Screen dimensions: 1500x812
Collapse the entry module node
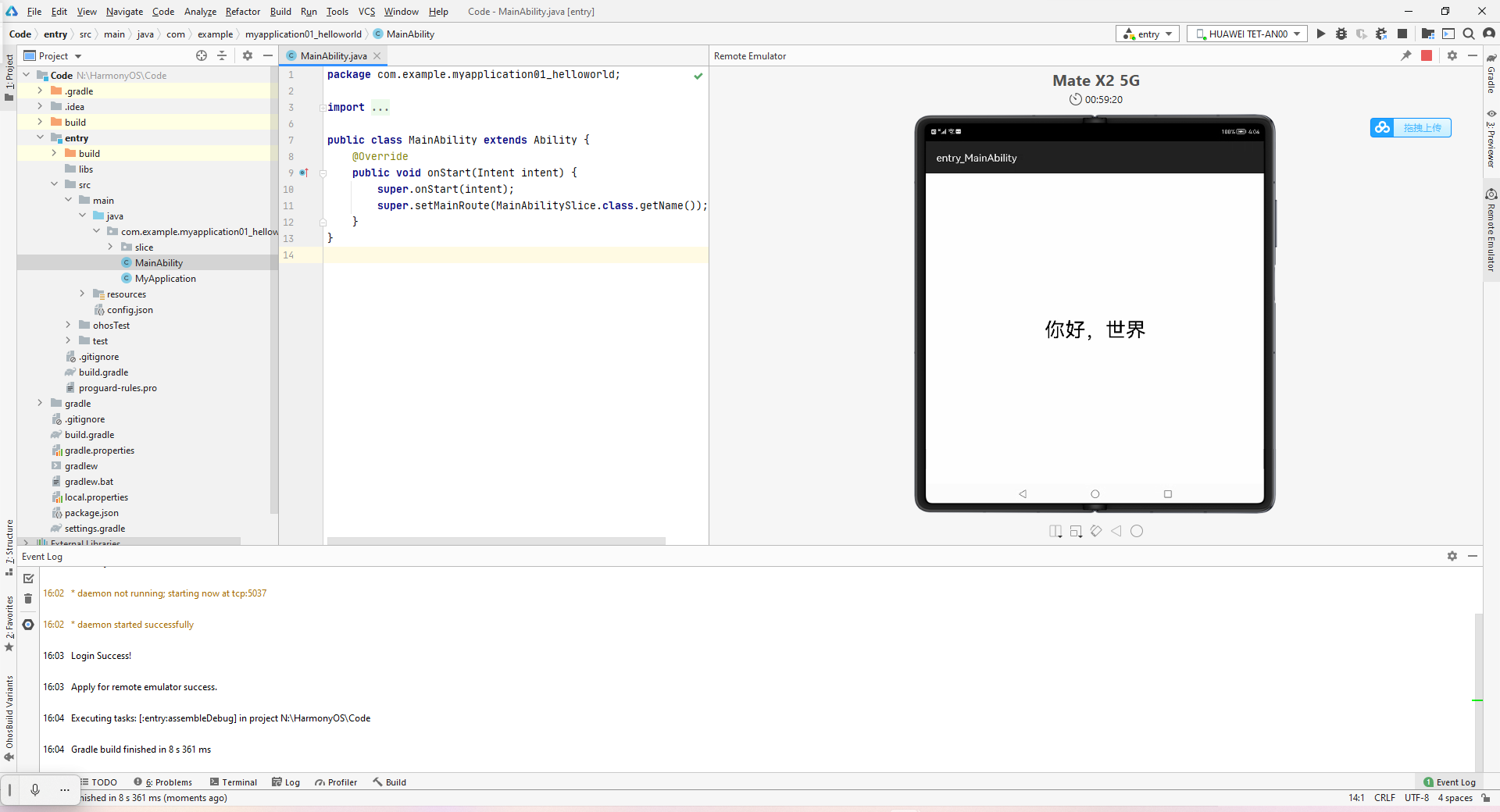click(40, 137)
